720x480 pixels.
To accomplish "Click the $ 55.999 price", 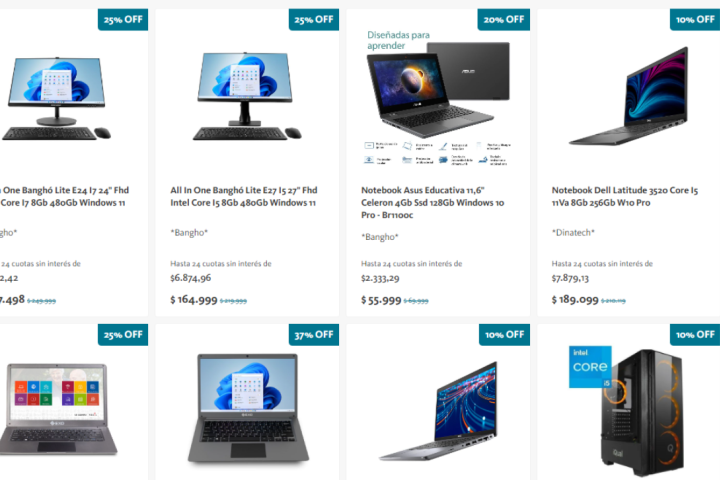I will tap(381, 299).
